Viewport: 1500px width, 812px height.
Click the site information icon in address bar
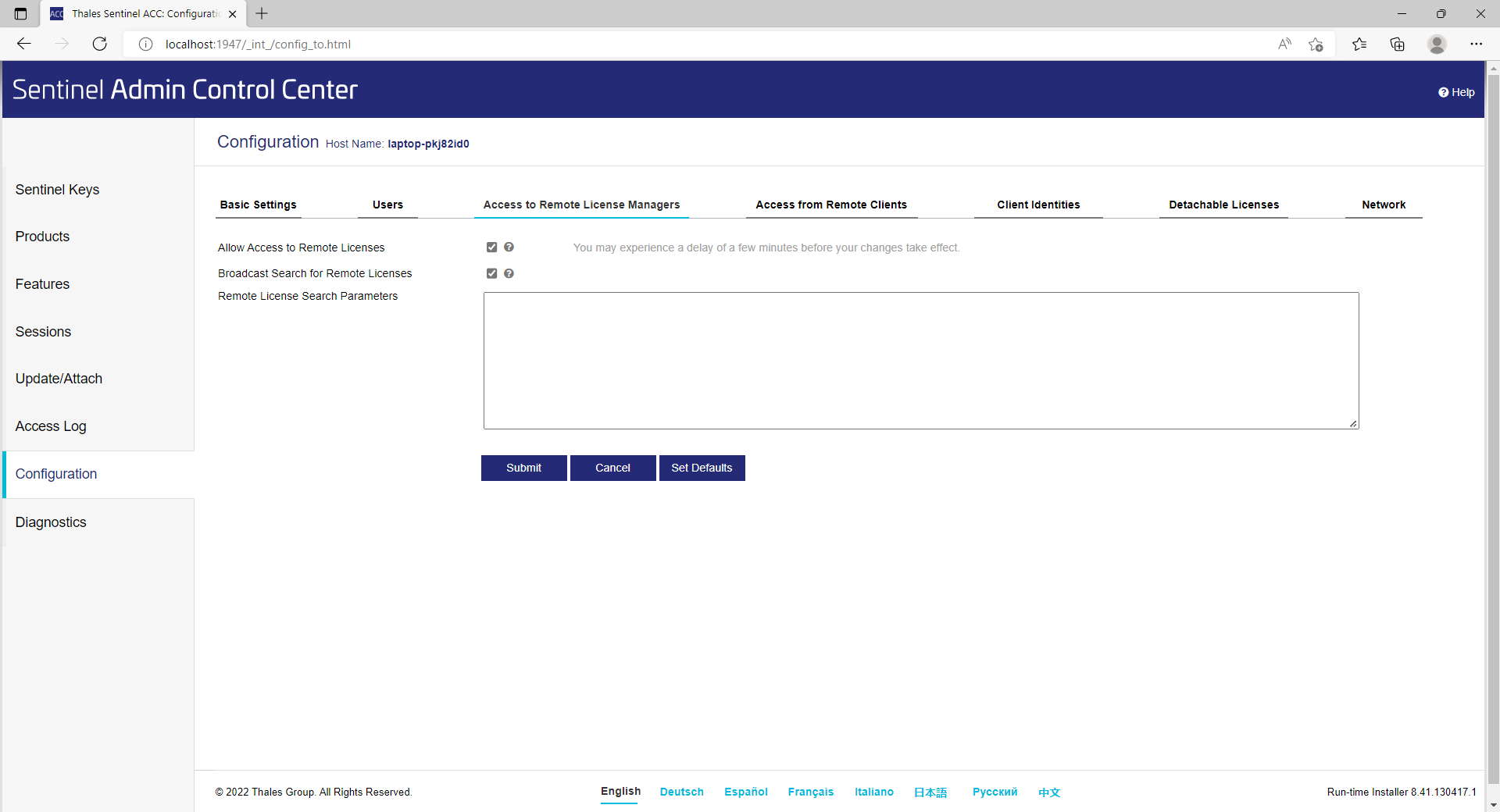pos(145,44)
